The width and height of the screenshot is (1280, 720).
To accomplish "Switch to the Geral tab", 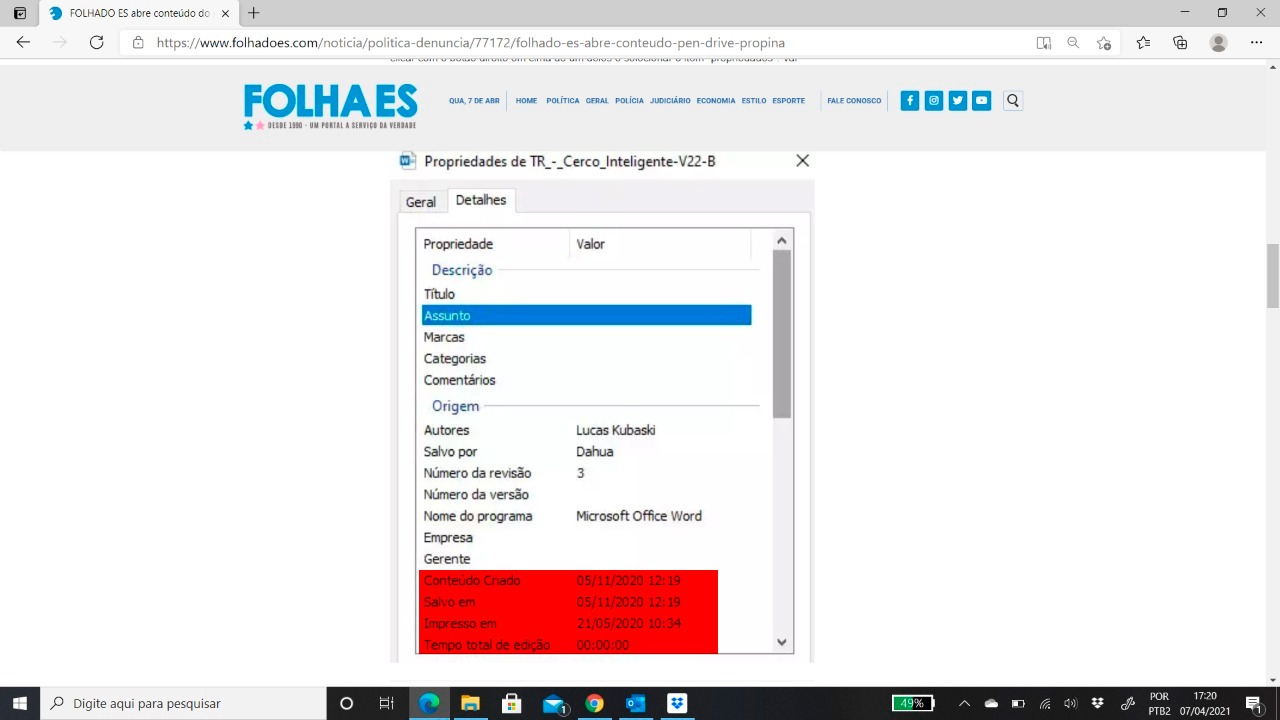I will [421, 202].
